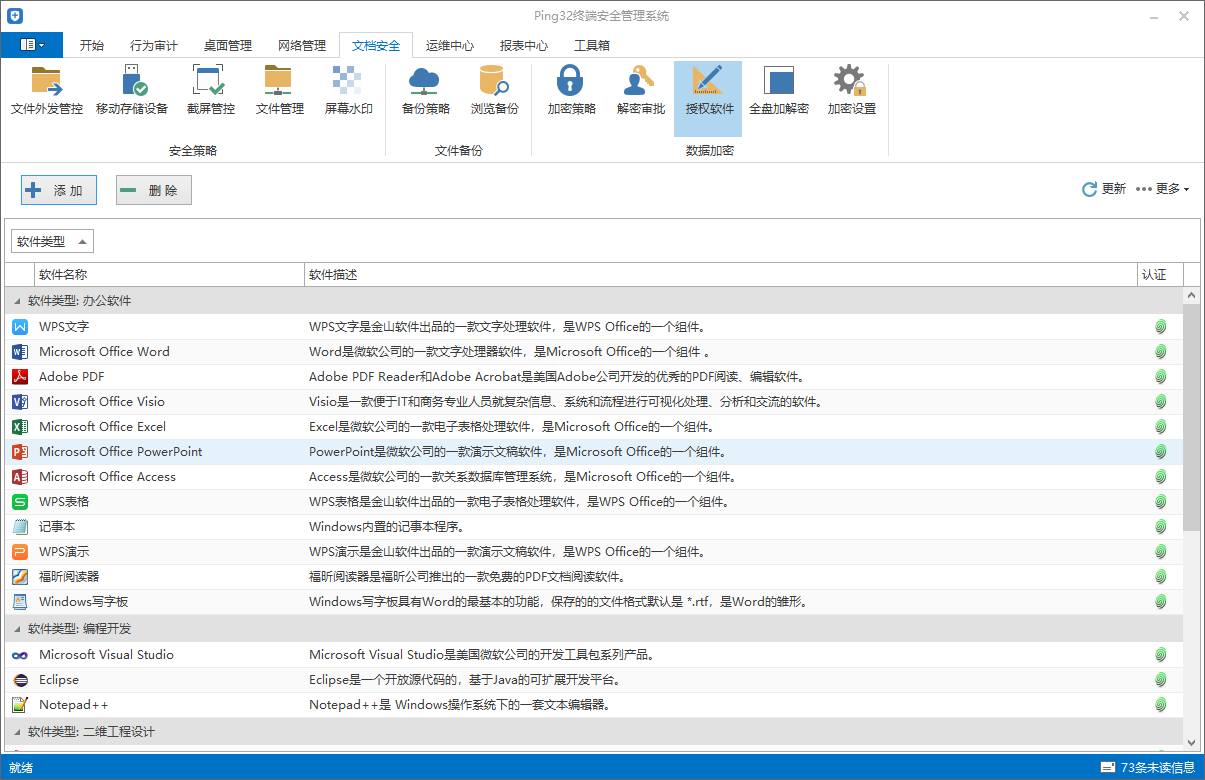Screen dimensions: 1205x780
Task: Click certification fingerprint for WPS文字
Action: pos(1161,327)
